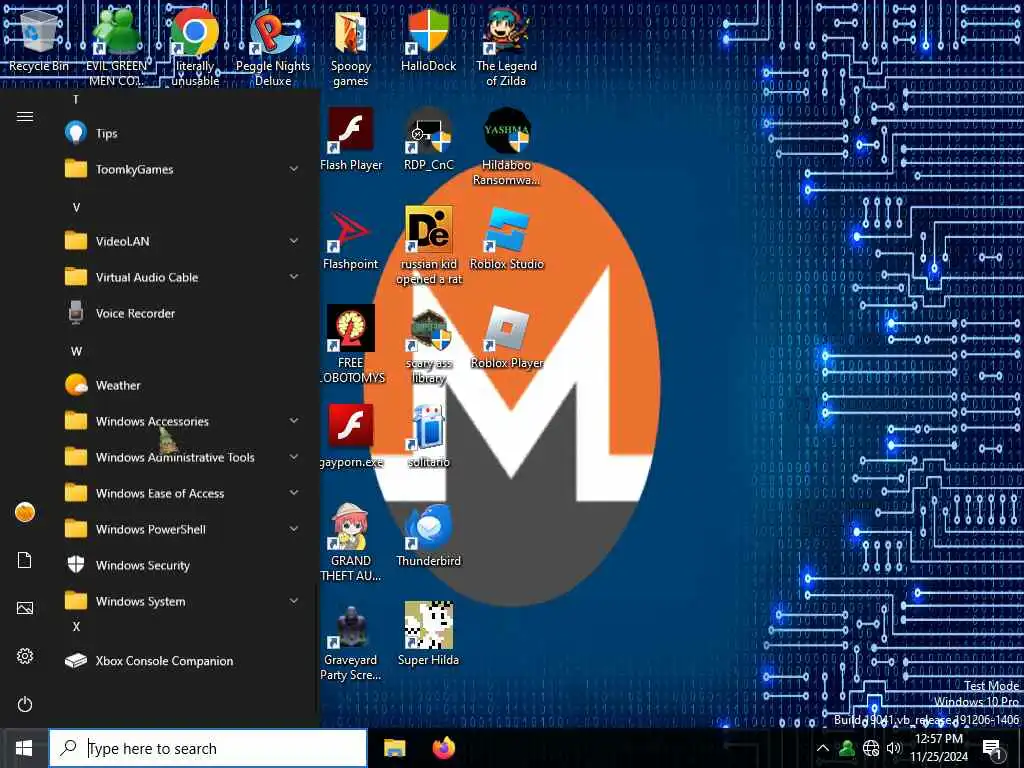Select the 'scary ass library' shortcut
The image size is (1024, 768).
[x=428, y=344]
